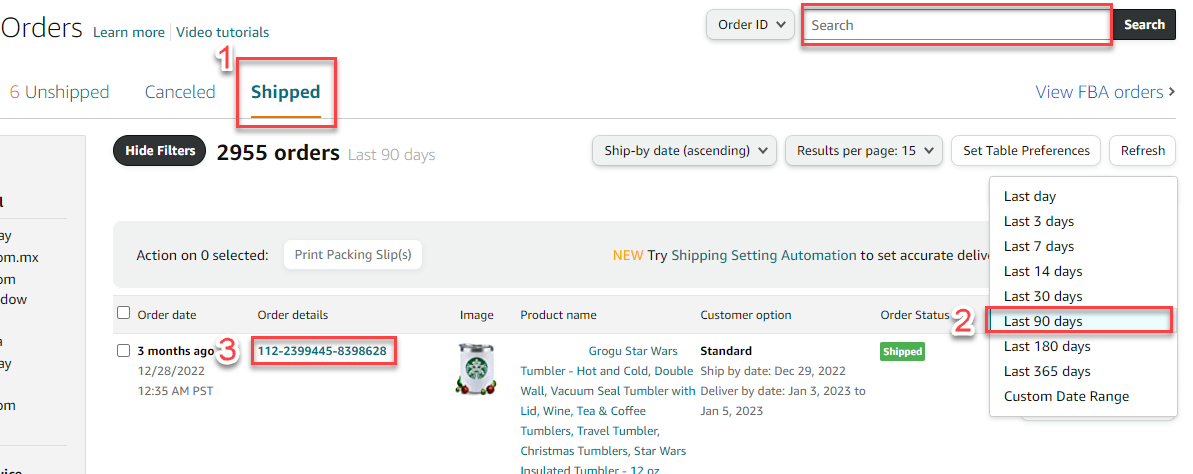Click the Set Table Preferences button

[x=1026, y=151]
